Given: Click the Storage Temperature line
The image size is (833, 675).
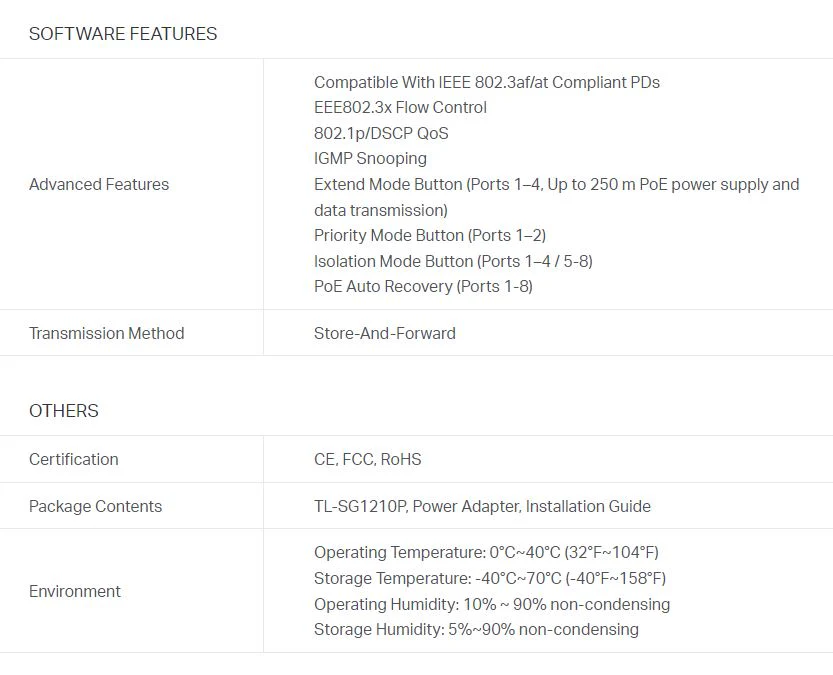Looking at the screenshot, I should point(490,578).
